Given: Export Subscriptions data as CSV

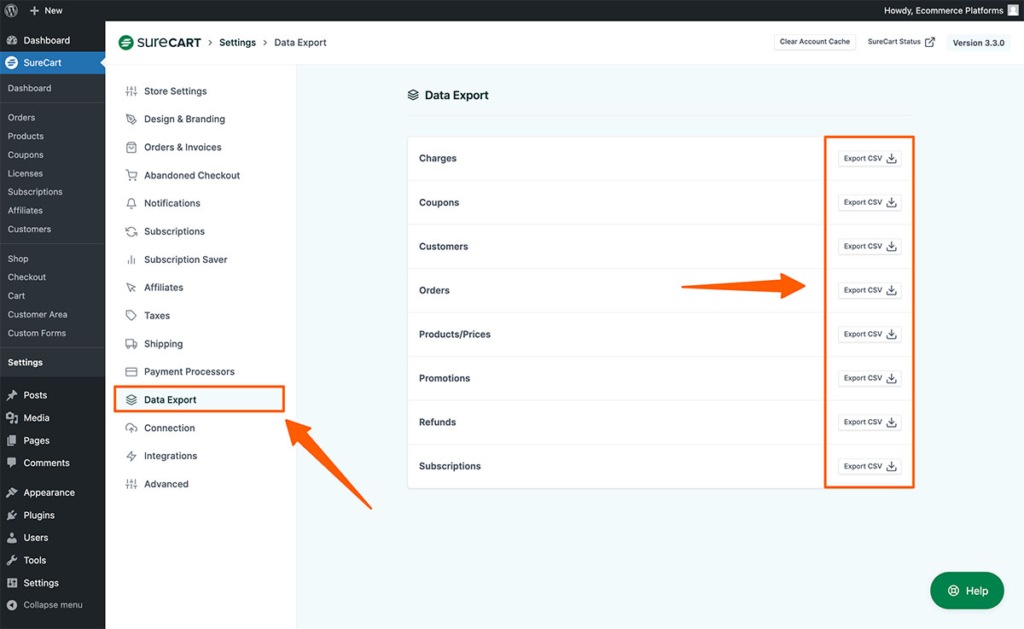Looking at the screenshot, I should pyautogui.click(x=869, y=466).
